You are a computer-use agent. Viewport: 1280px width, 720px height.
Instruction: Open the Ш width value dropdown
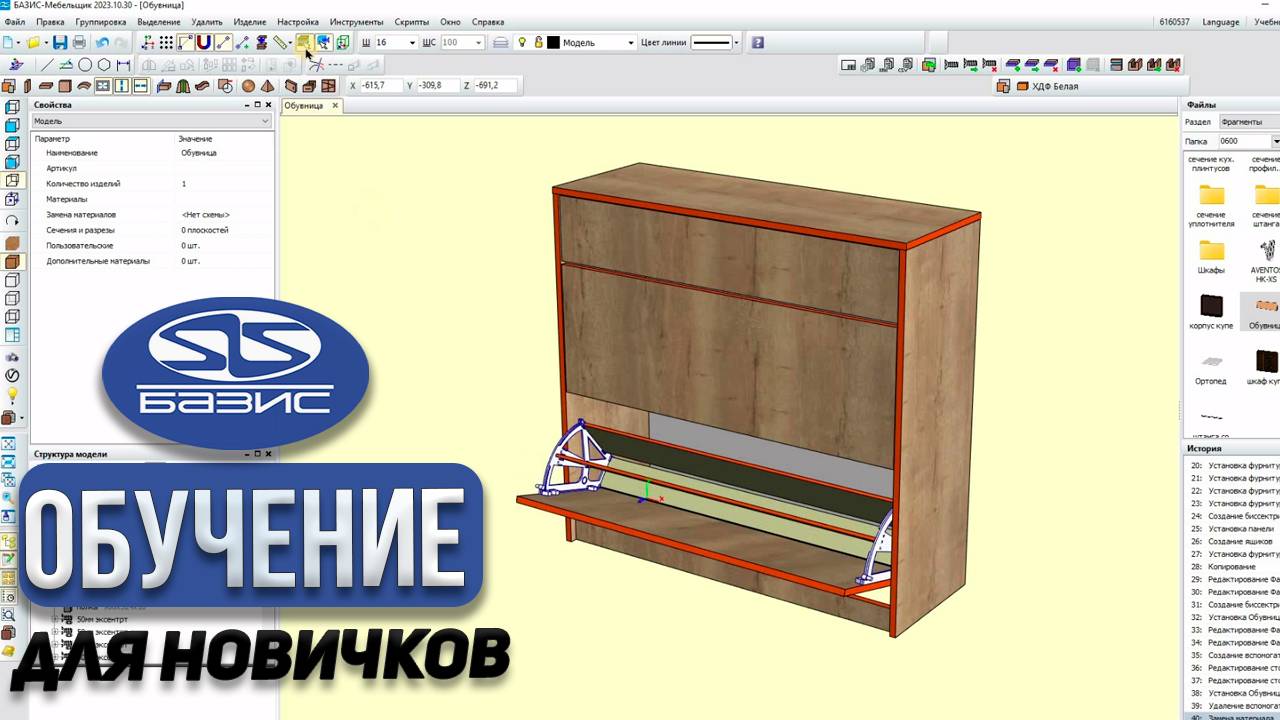[412, 43]
